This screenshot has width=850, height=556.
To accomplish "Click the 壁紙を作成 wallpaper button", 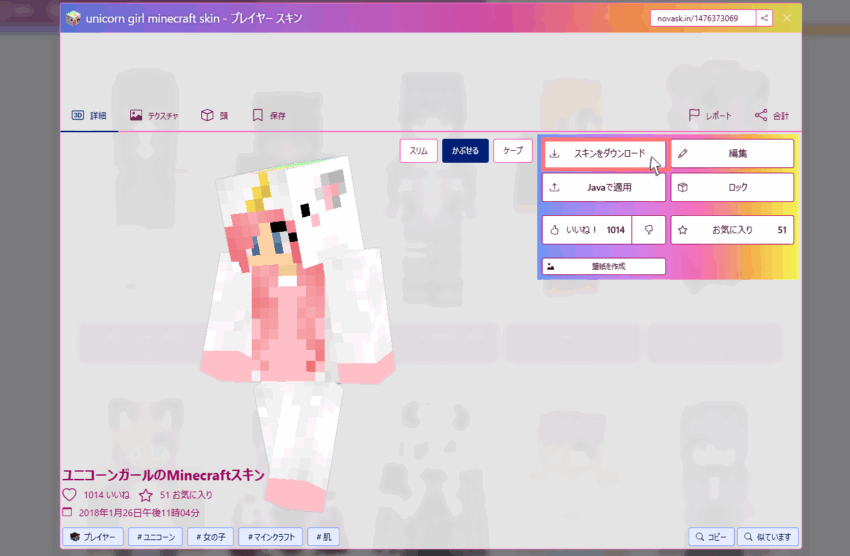I will 603,267.
